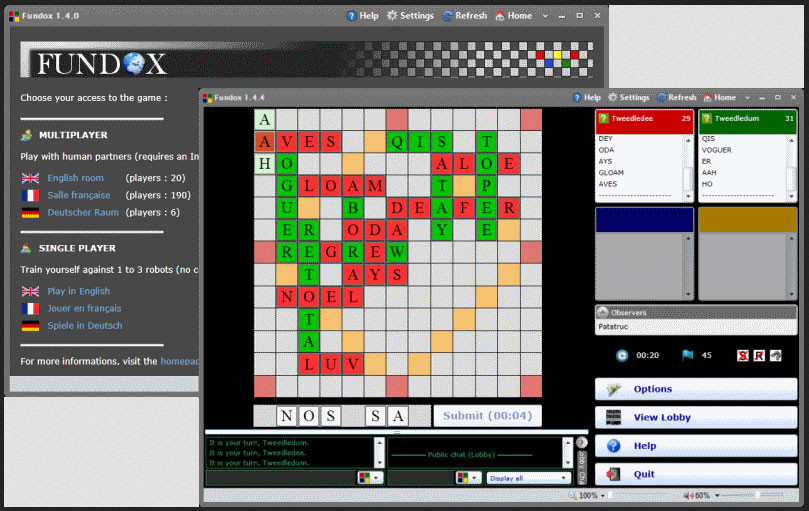Click Refresh in Fundox 1.4.0 title bar
This screenshot has height=511, width=809.
pyautogui.click(x=465, y=16)
